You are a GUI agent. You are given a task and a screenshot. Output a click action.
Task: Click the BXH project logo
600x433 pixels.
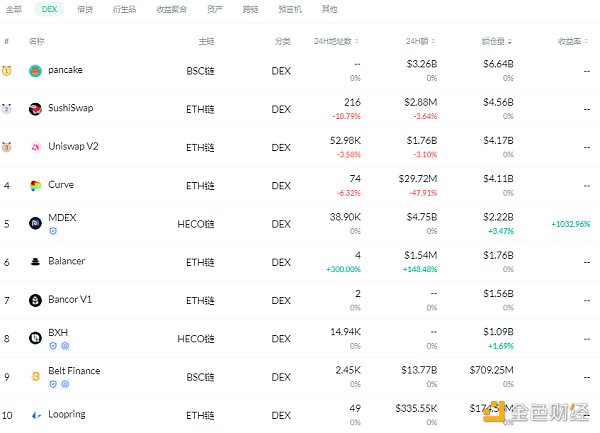point(35,338)
